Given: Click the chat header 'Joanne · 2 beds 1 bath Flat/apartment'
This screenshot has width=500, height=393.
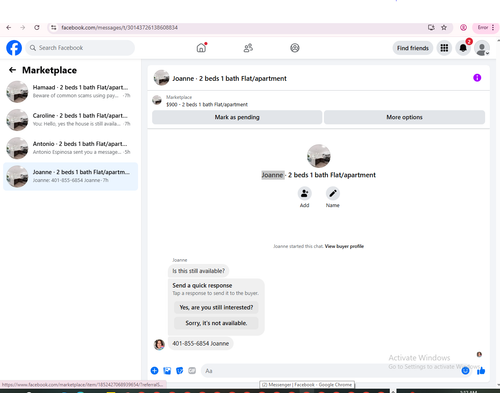Looking at the screenshot, I should 229,78.
